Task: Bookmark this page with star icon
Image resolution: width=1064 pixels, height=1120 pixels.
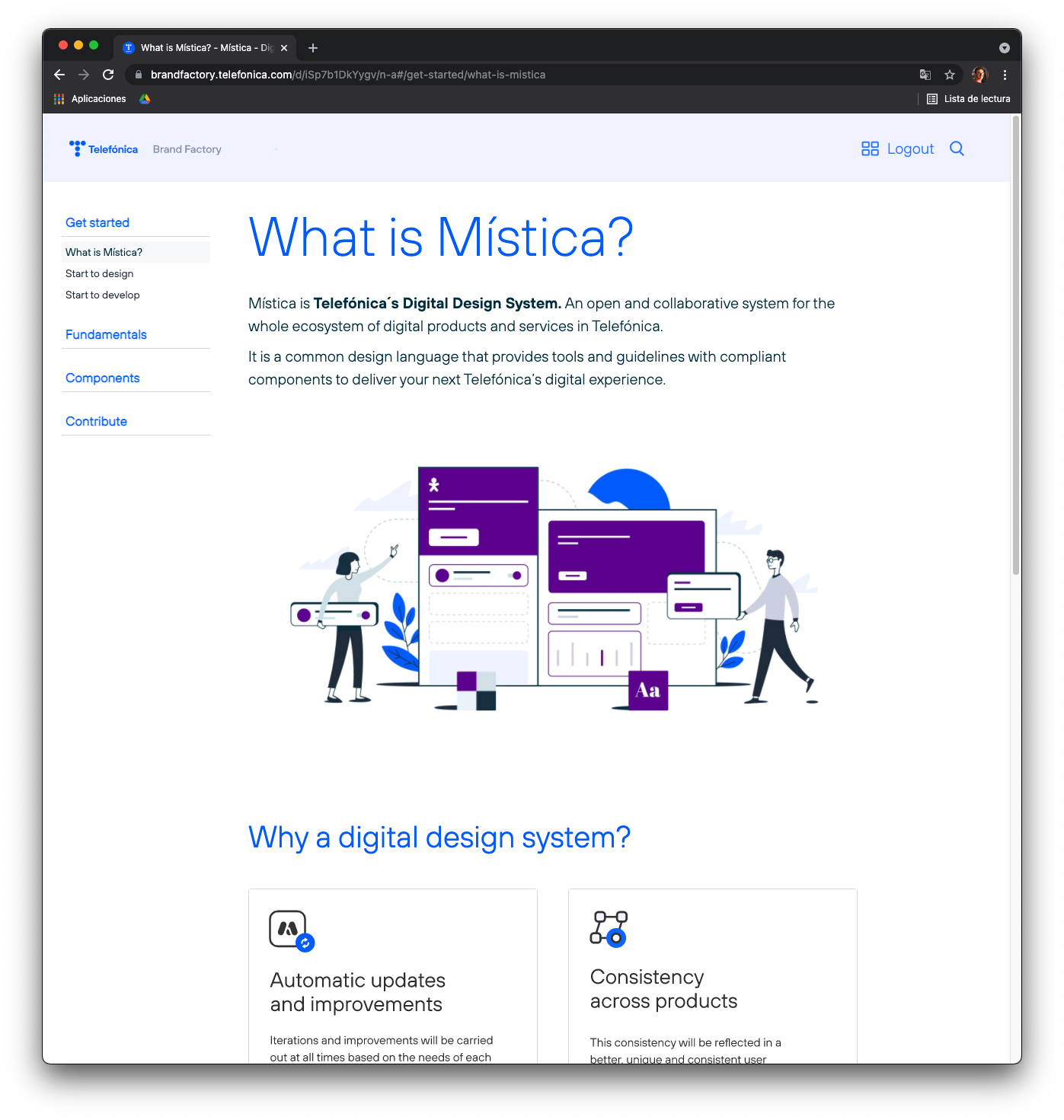Action: pos(950,75)
